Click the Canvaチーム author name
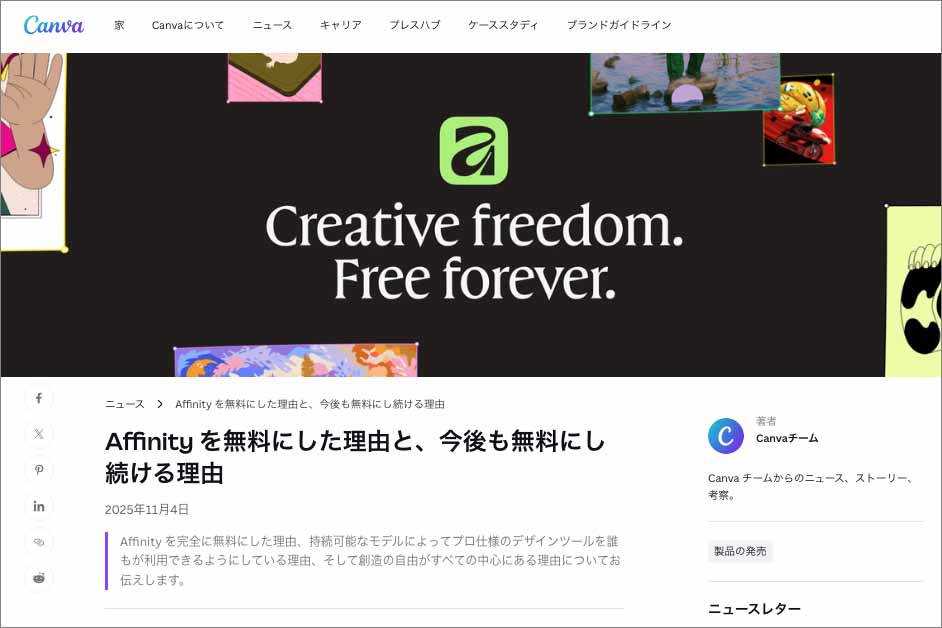 point(787,438)
